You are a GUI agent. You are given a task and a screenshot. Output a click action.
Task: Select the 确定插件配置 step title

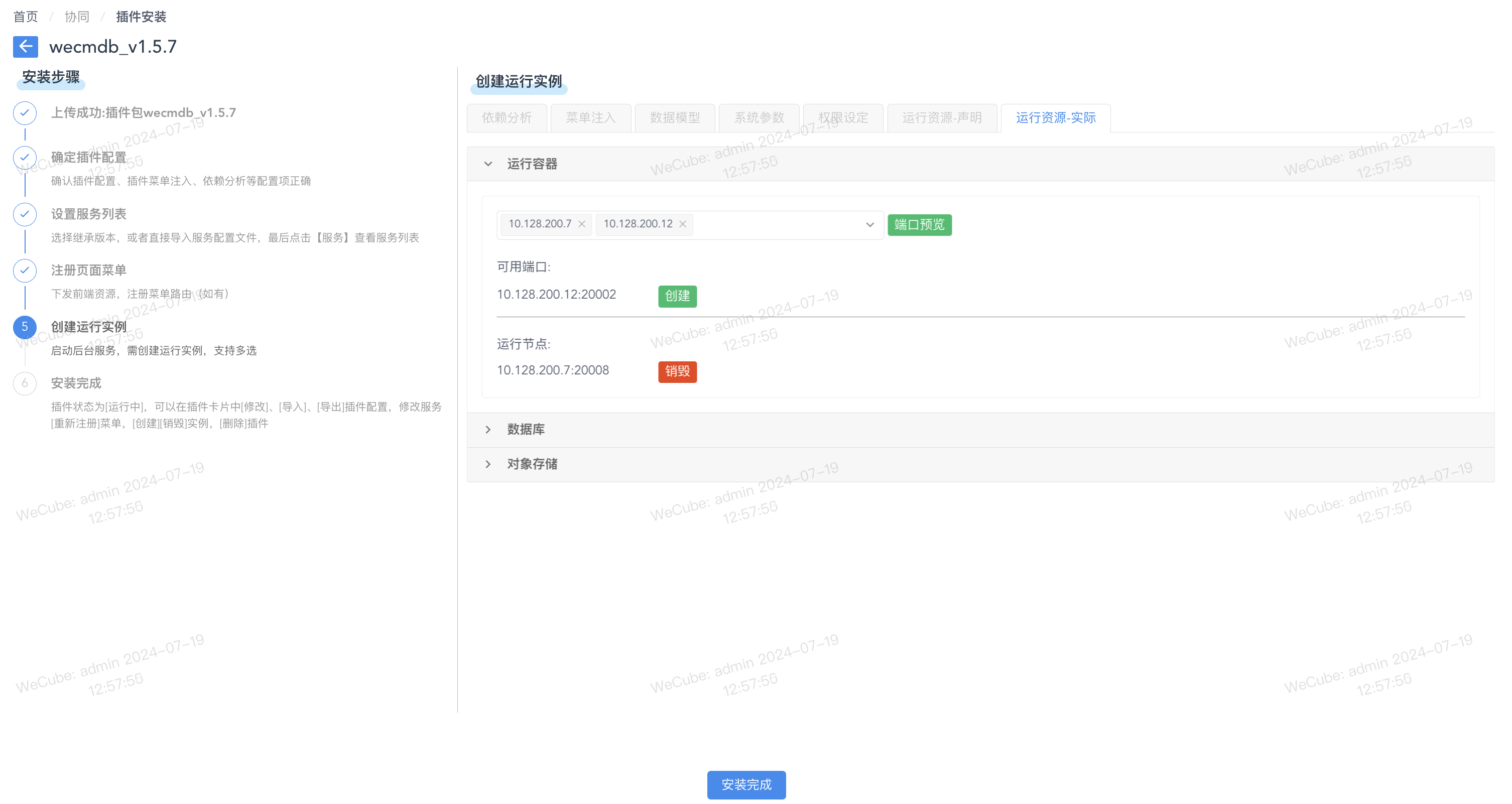pos(89,157)
